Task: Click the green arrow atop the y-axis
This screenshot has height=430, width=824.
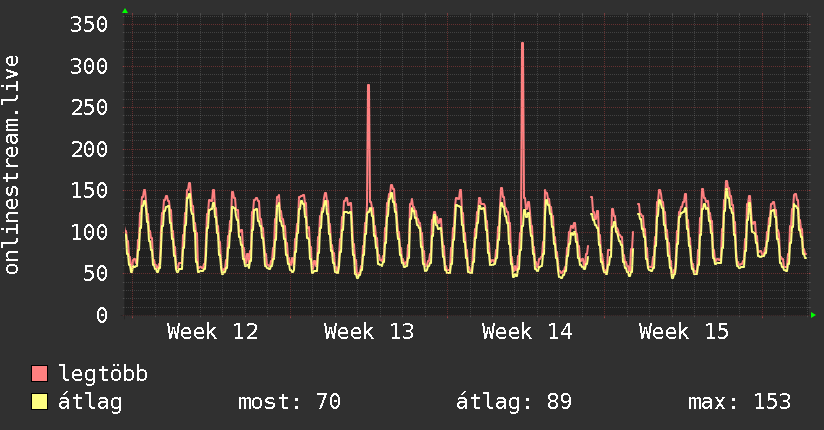Action: tap(125, 11)
